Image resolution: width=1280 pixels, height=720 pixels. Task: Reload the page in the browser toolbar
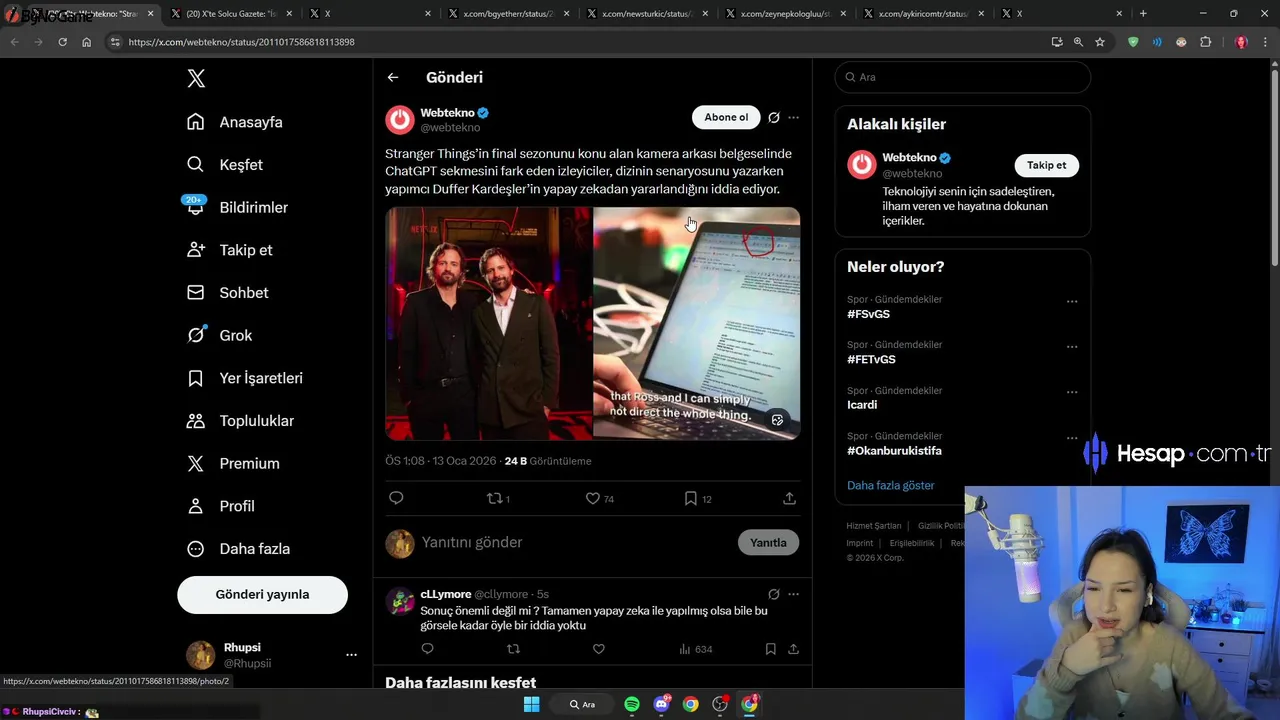click(62, 42)
